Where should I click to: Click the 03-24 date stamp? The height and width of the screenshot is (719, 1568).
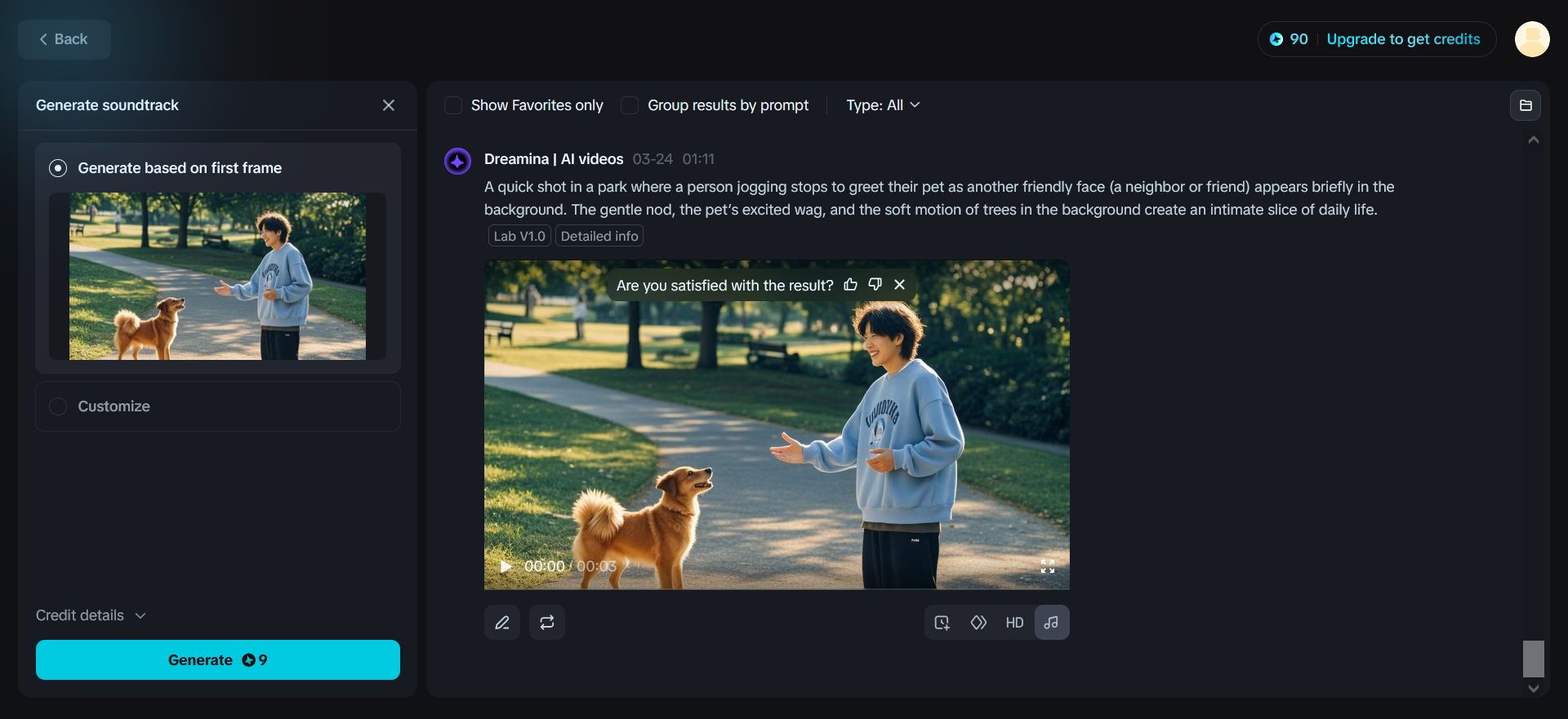click(653, 159)
